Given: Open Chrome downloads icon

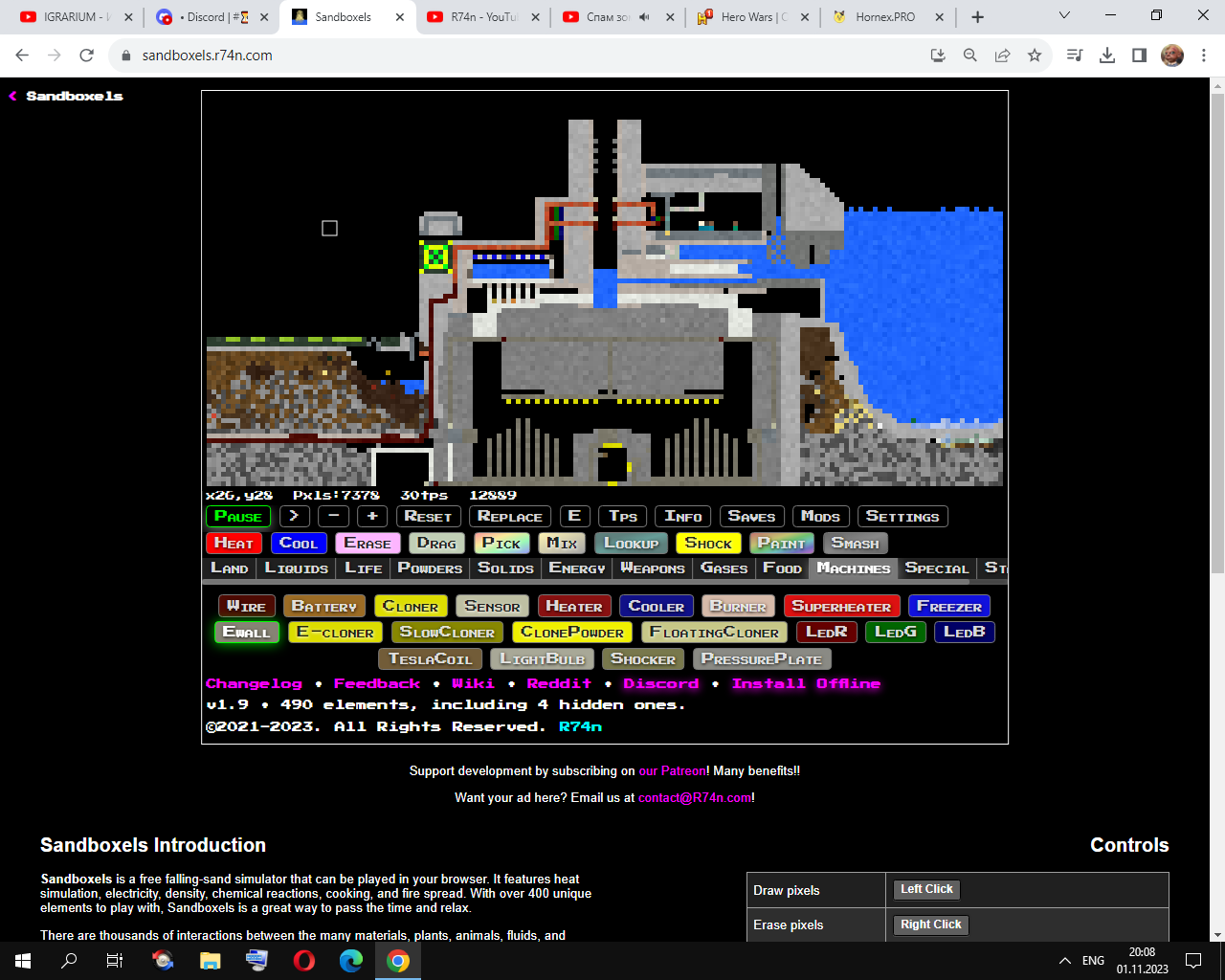Looking at the screenshot, I should click(1107, 56).
